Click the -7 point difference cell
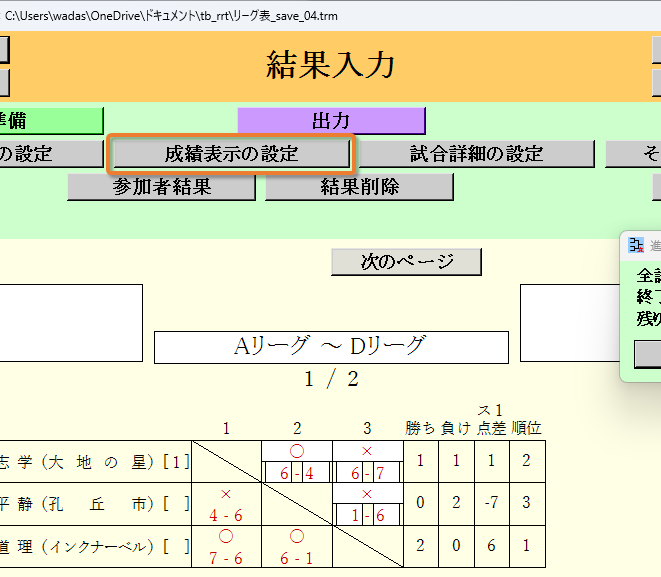Image resolution: width=661 pixels, height=577 pixels. click(492, 502)
